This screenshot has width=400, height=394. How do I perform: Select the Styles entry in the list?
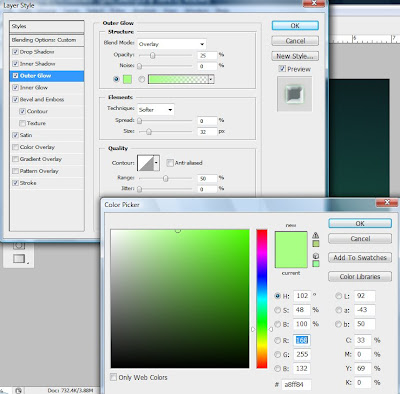47,26
